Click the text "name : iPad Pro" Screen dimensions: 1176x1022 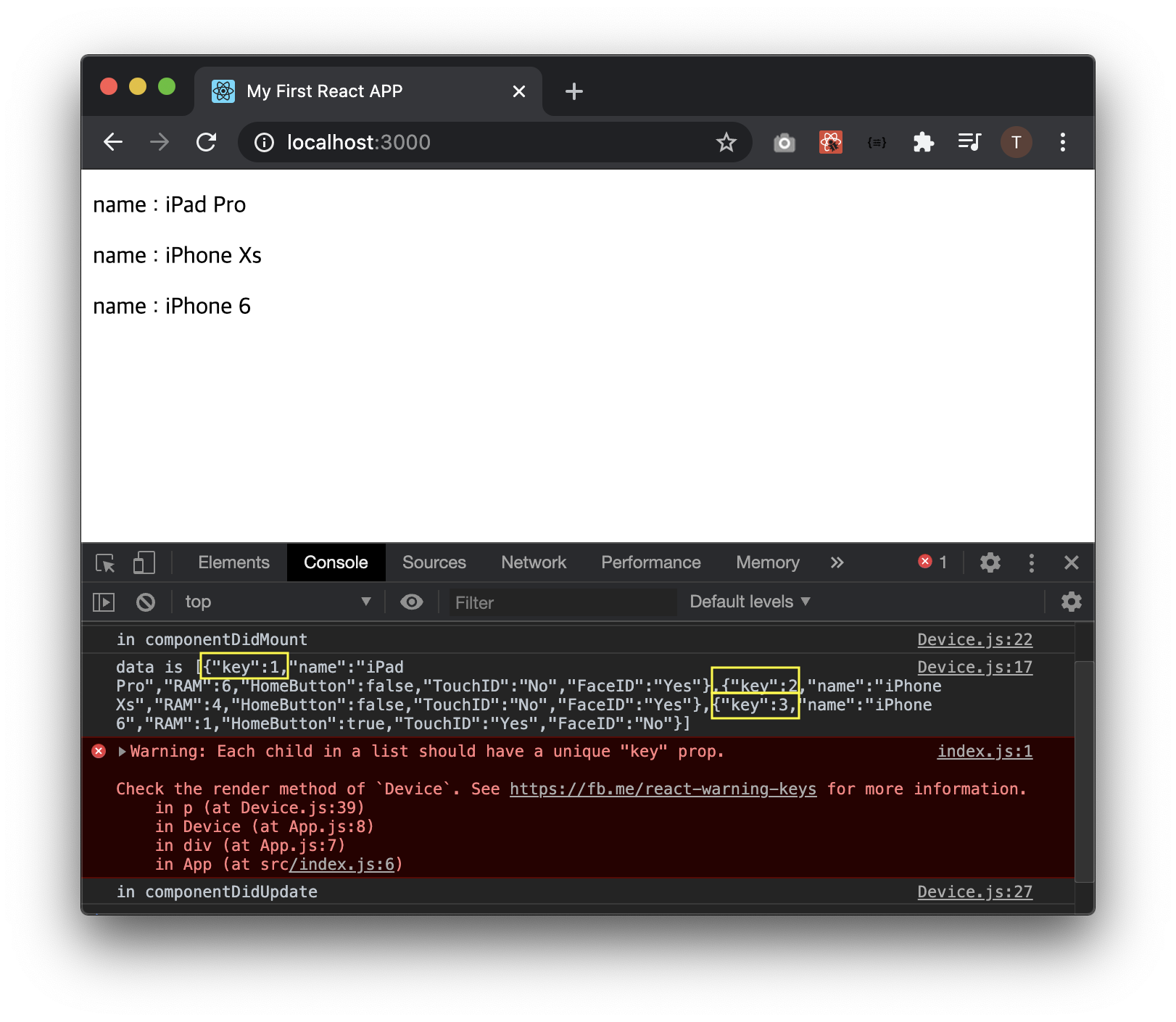[170, 205]
